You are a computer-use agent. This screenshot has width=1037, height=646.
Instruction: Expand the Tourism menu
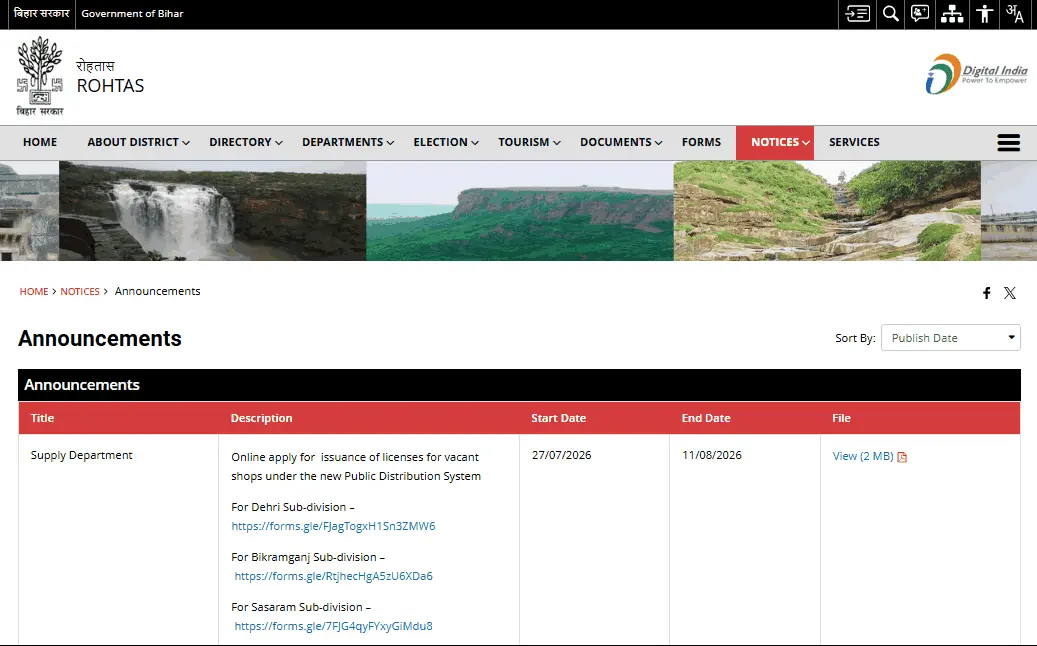pyautogui.click(x=529, y=142)
